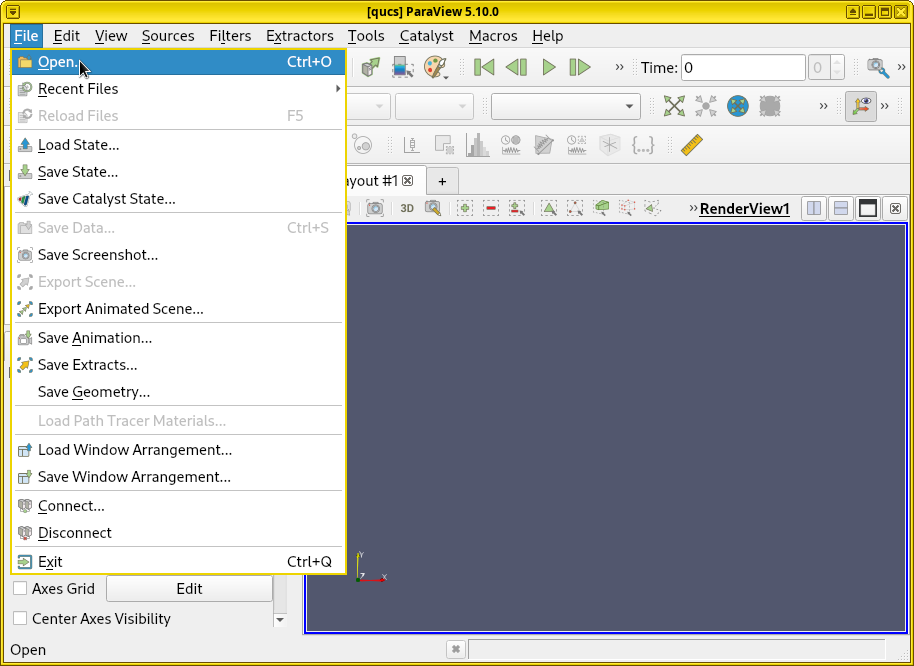Viewport: 914px width, 666px height.
Task: Enable the Axes Grid checkbox
Action: pos(20,589)
